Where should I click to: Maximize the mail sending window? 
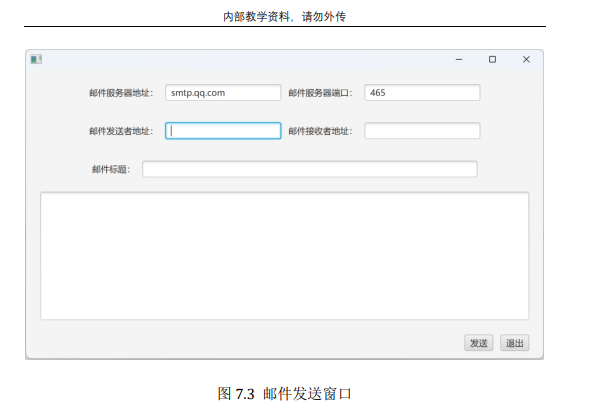492,60
